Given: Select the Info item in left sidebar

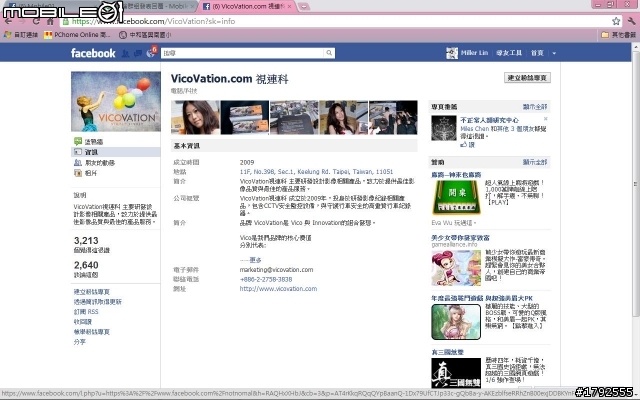Looking at the screenshot, I should click(116, 152).
